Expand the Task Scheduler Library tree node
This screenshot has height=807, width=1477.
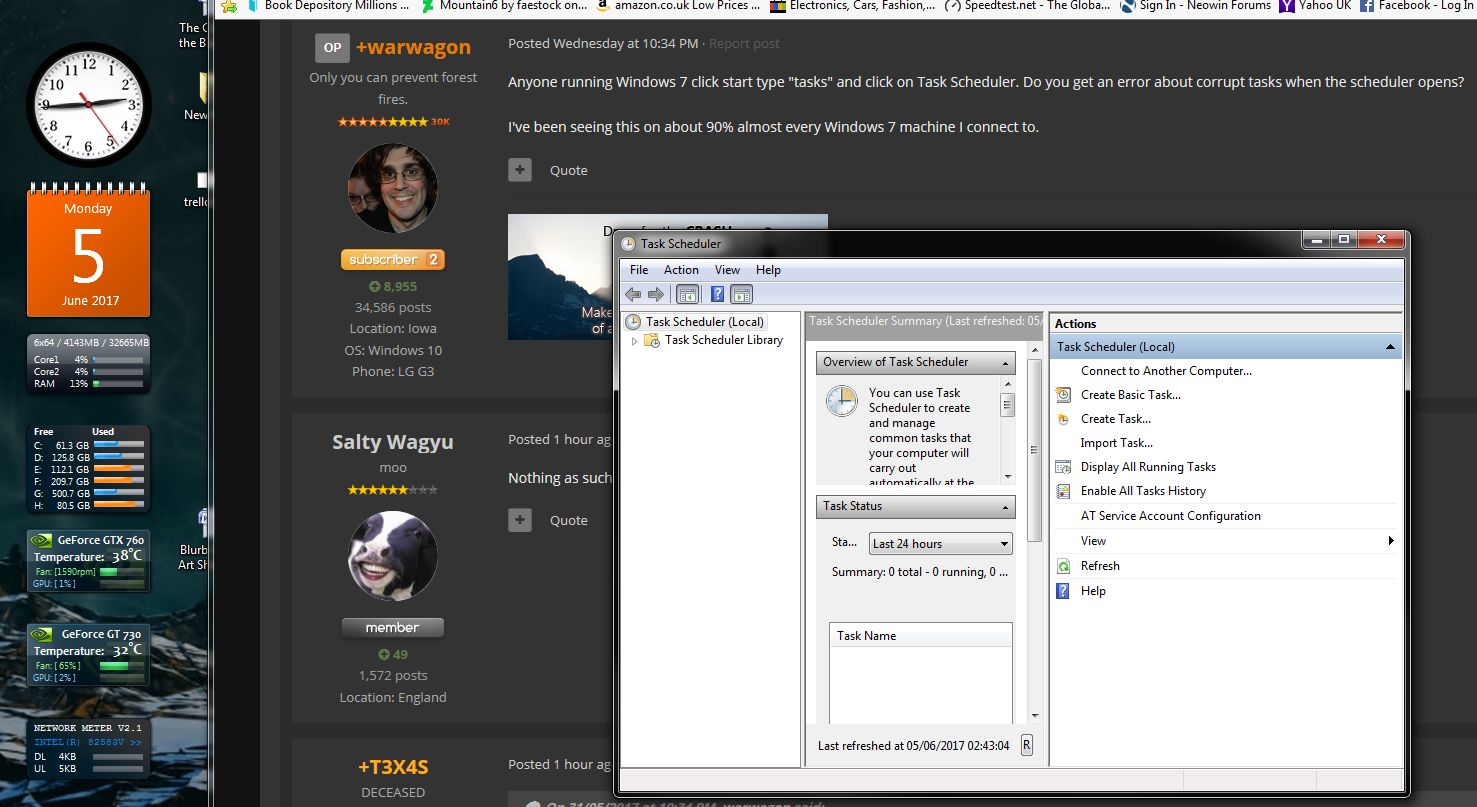634,340
